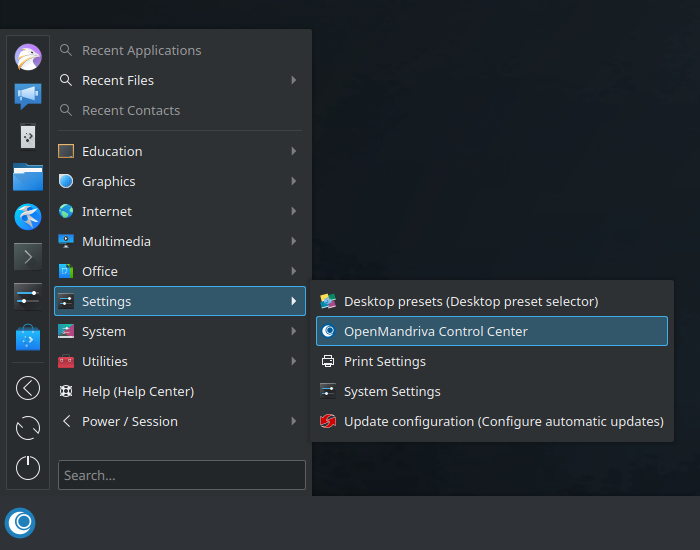Launch System Settings from the submenu
This screenshot has height=550, width=700.
click(x=492, y=391)
